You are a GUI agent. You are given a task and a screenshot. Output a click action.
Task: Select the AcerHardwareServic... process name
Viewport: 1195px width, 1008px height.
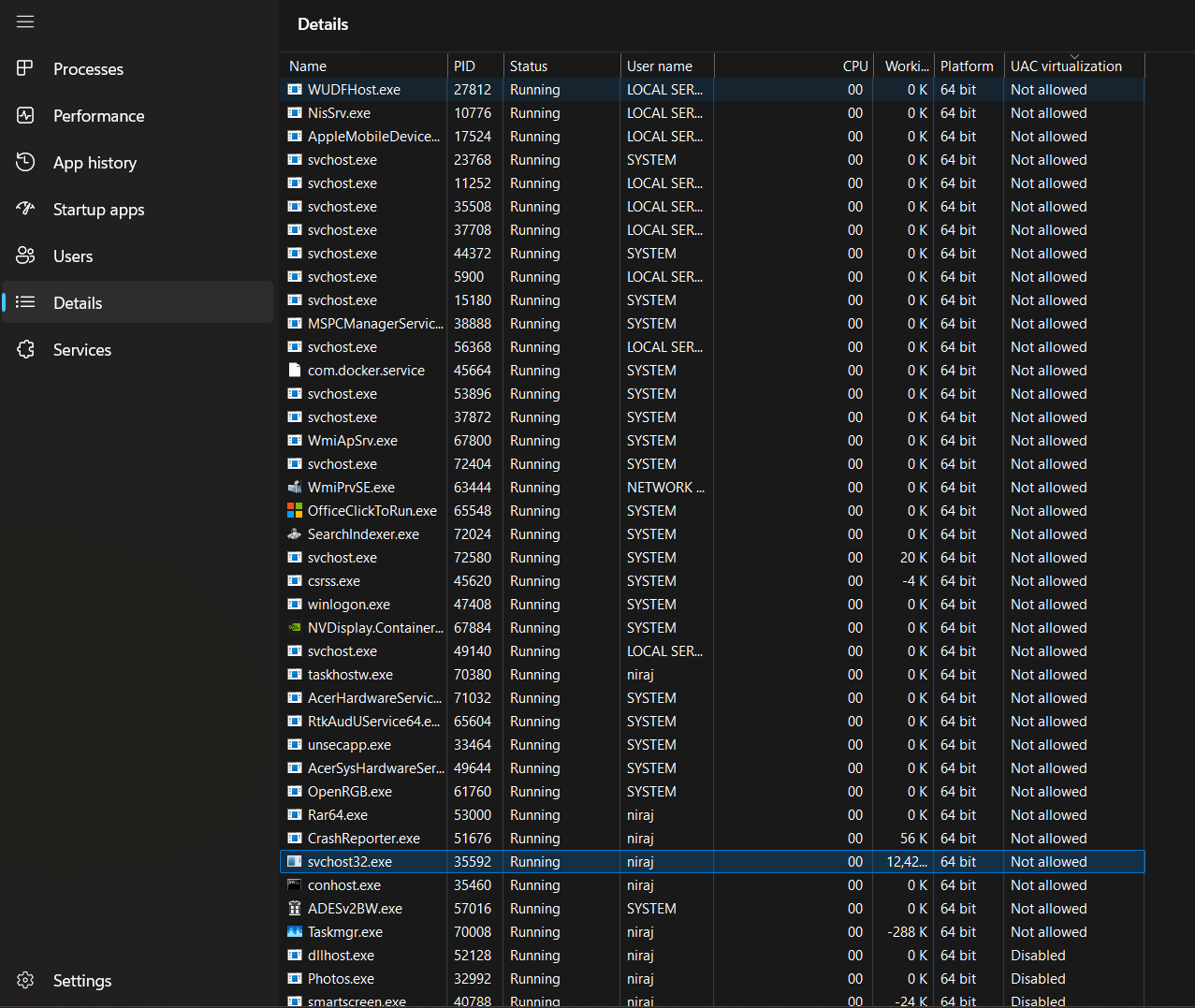click(374, 698)
